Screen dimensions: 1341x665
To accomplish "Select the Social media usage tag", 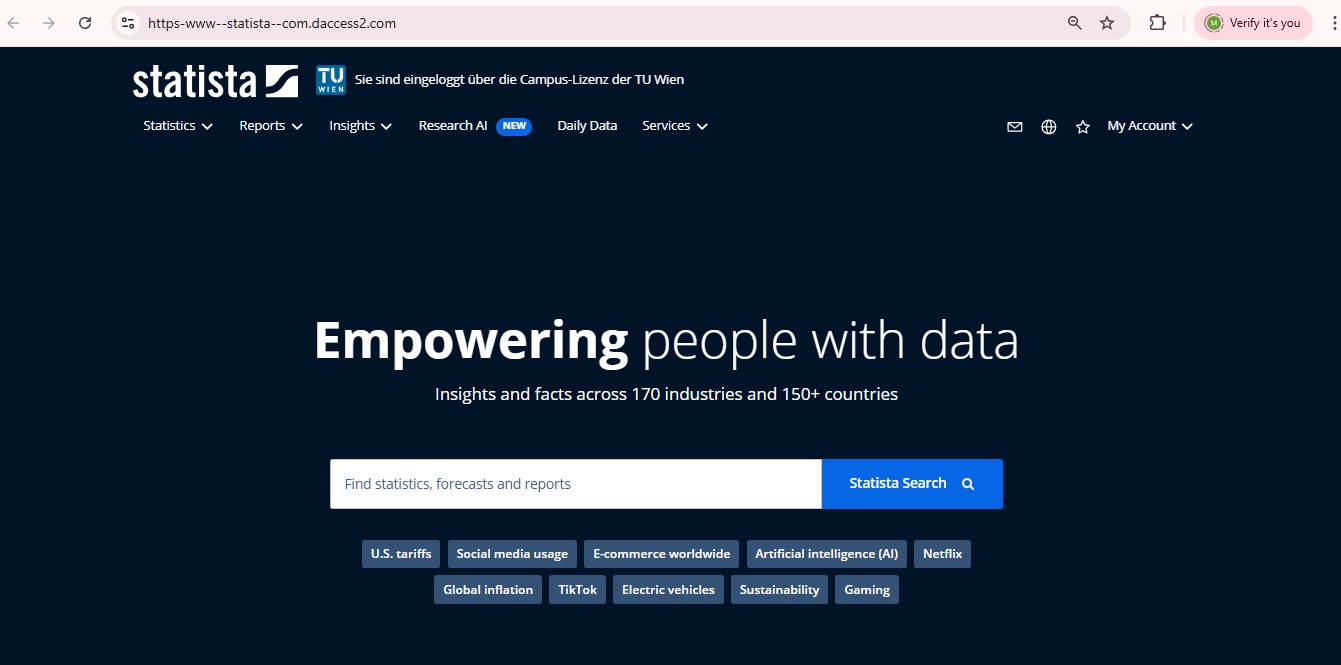I will point(512,554).
